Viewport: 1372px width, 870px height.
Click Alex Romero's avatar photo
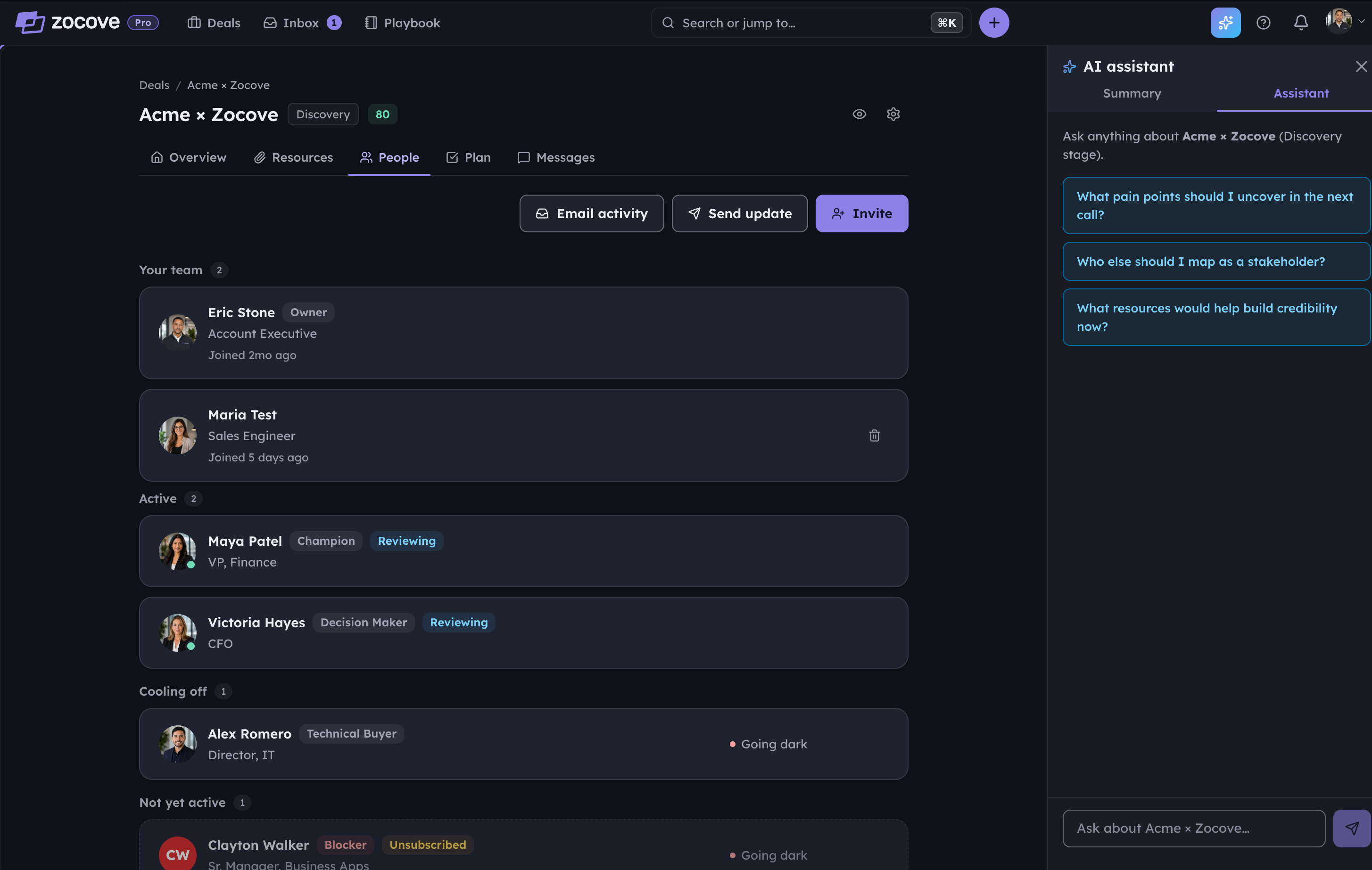click(178, 744)
